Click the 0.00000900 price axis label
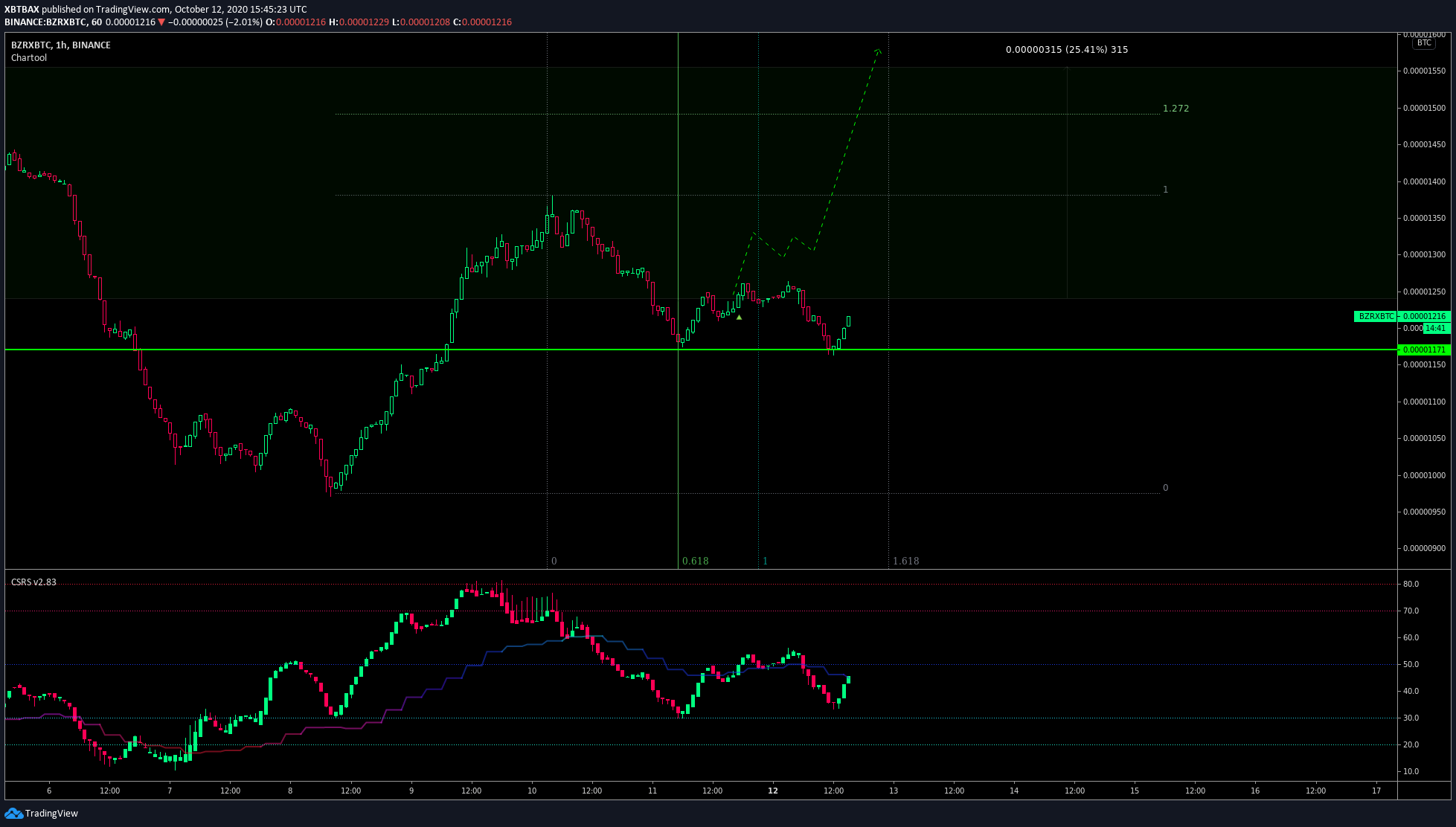The image size is (1456, 827). (x=1424, y=549)
